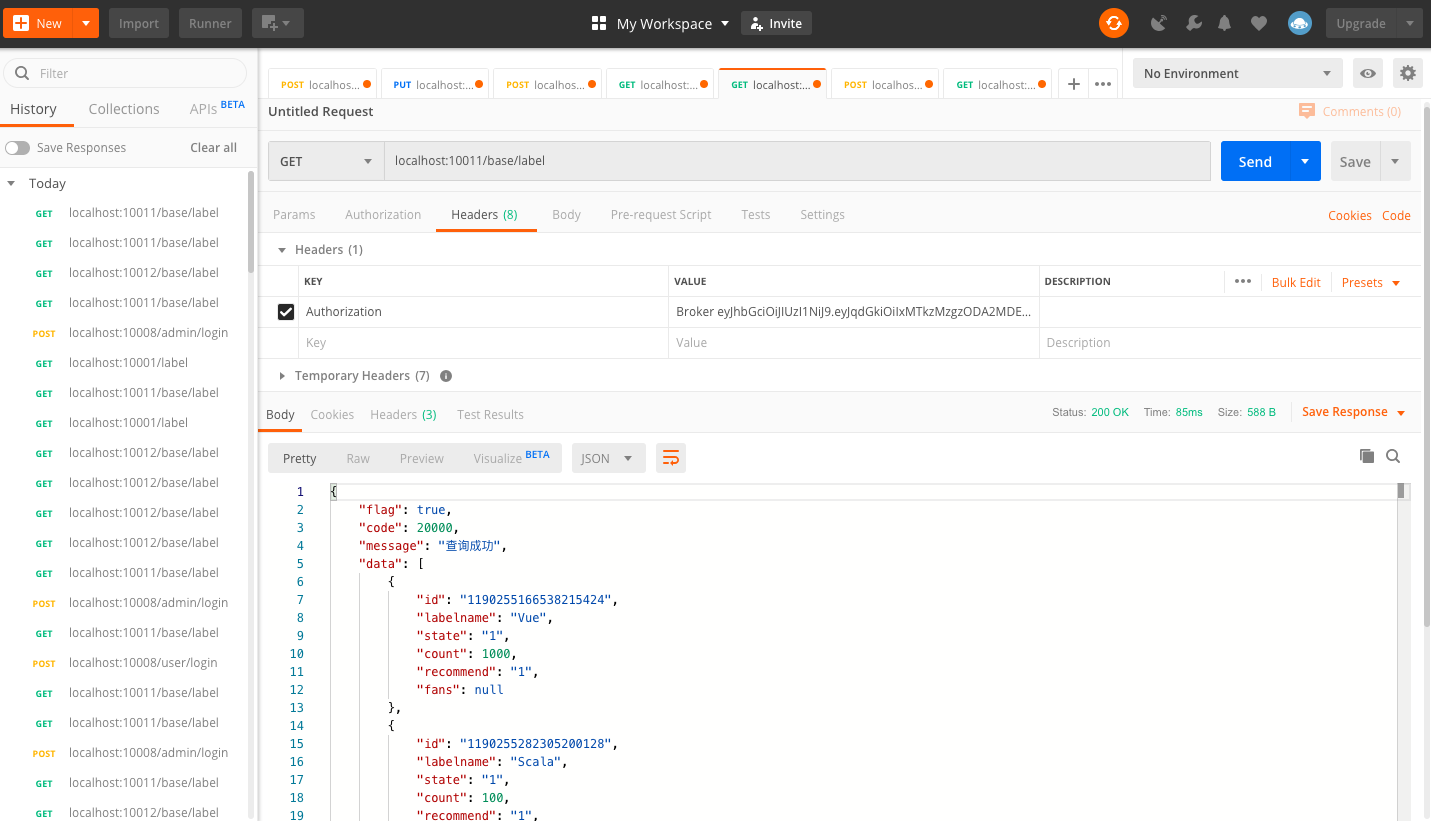
Task: Click the history Filter search field
Action: coord(126,73)
